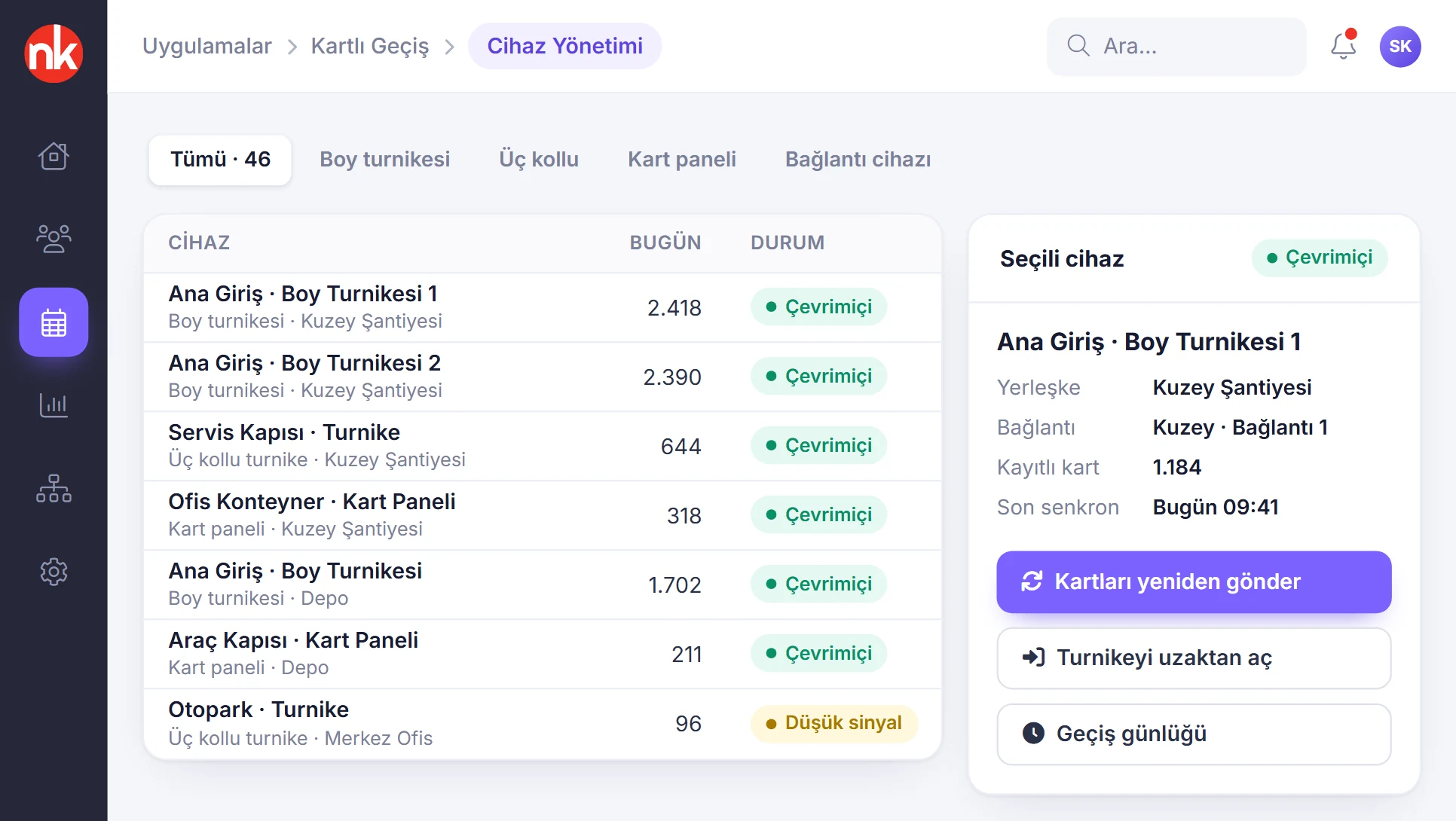The width and height of the screenshot is (1456, 821).
Task: Open the organization hierarchy icon in the sidebar
Action: 54,488
